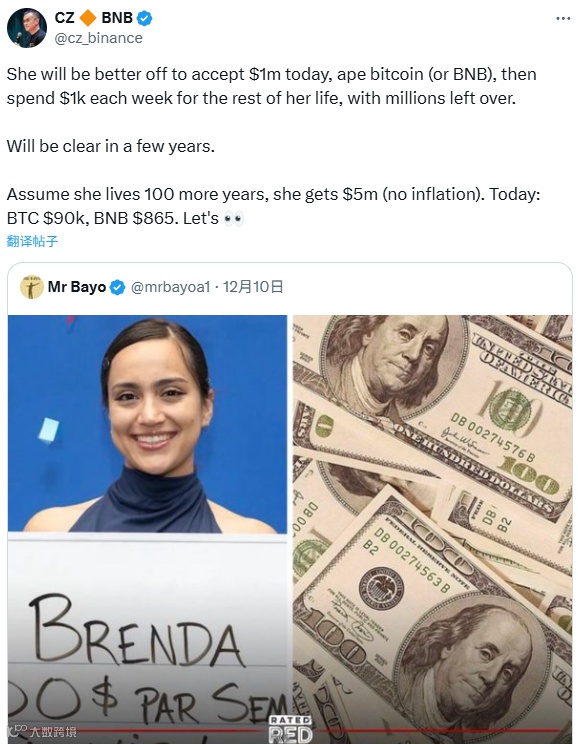This screenshot has height=744, width=578.
Task: Click the orange diamond BNB emoji icon
Action: (x=88, y=18)
